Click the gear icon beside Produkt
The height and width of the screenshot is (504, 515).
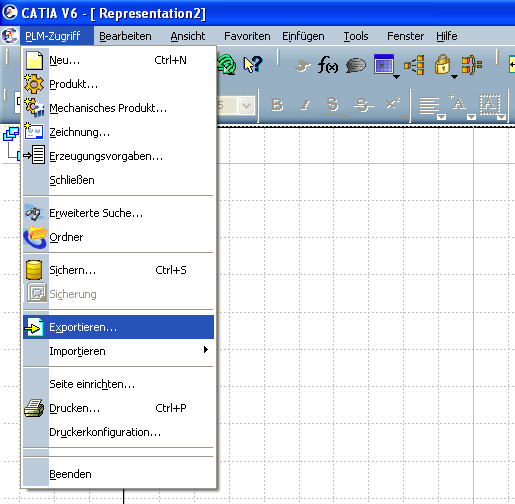pos(34,84)
